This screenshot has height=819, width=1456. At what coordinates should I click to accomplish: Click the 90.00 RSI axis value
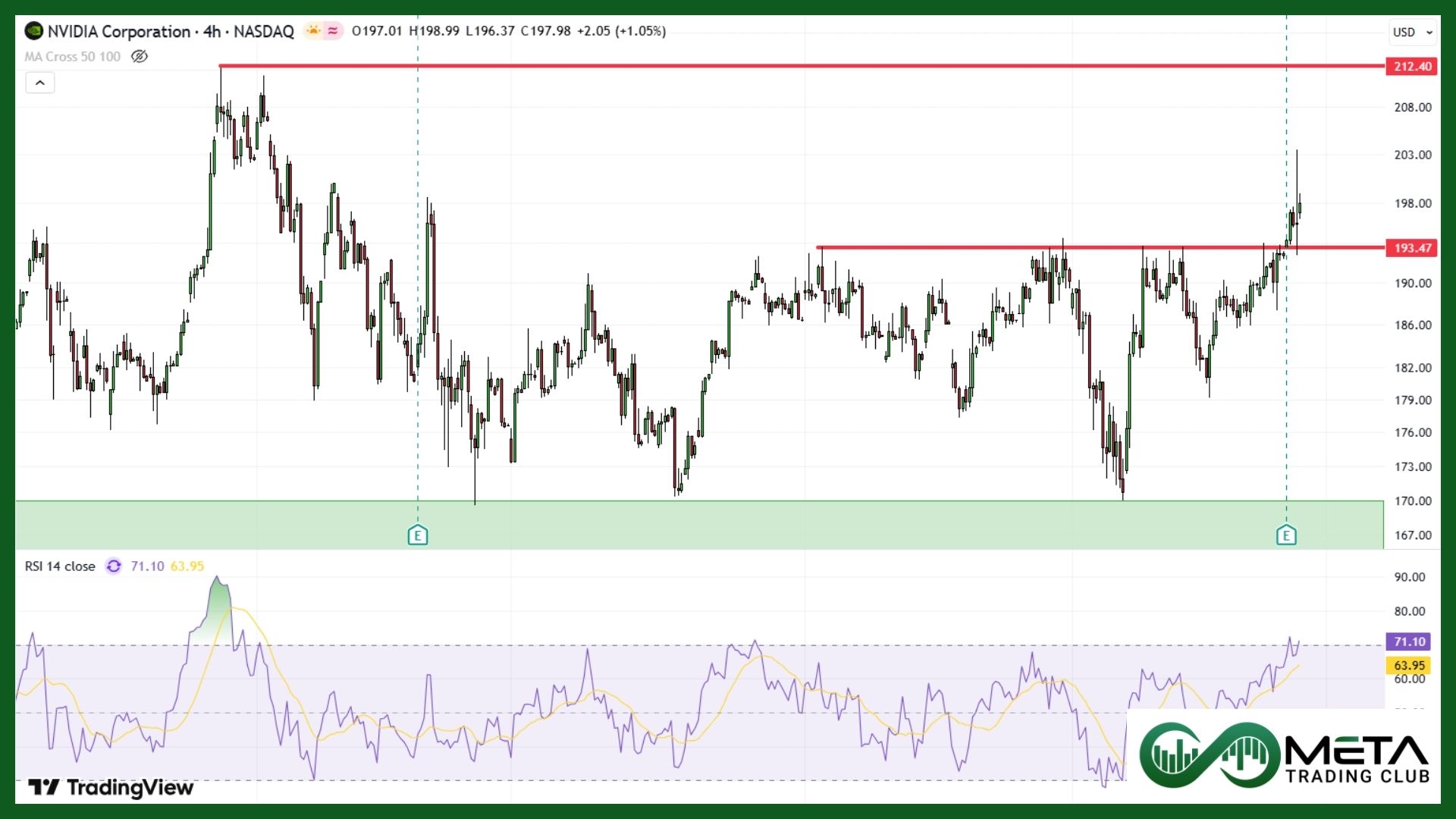pos(1410,576)
